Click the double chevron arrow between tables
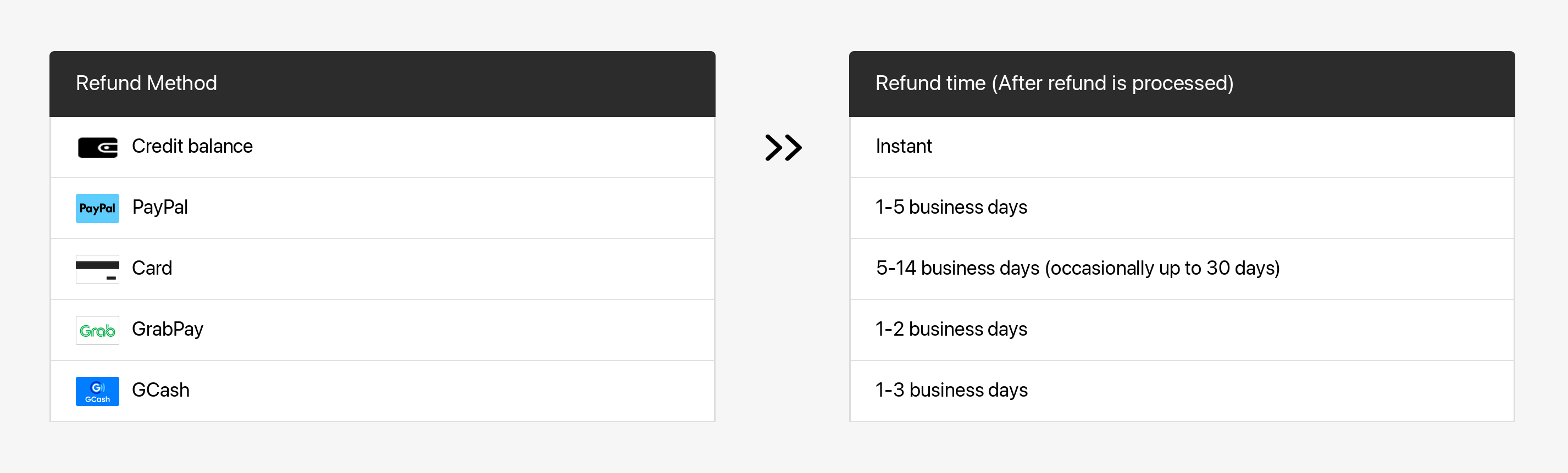 (x=783, y=147)
